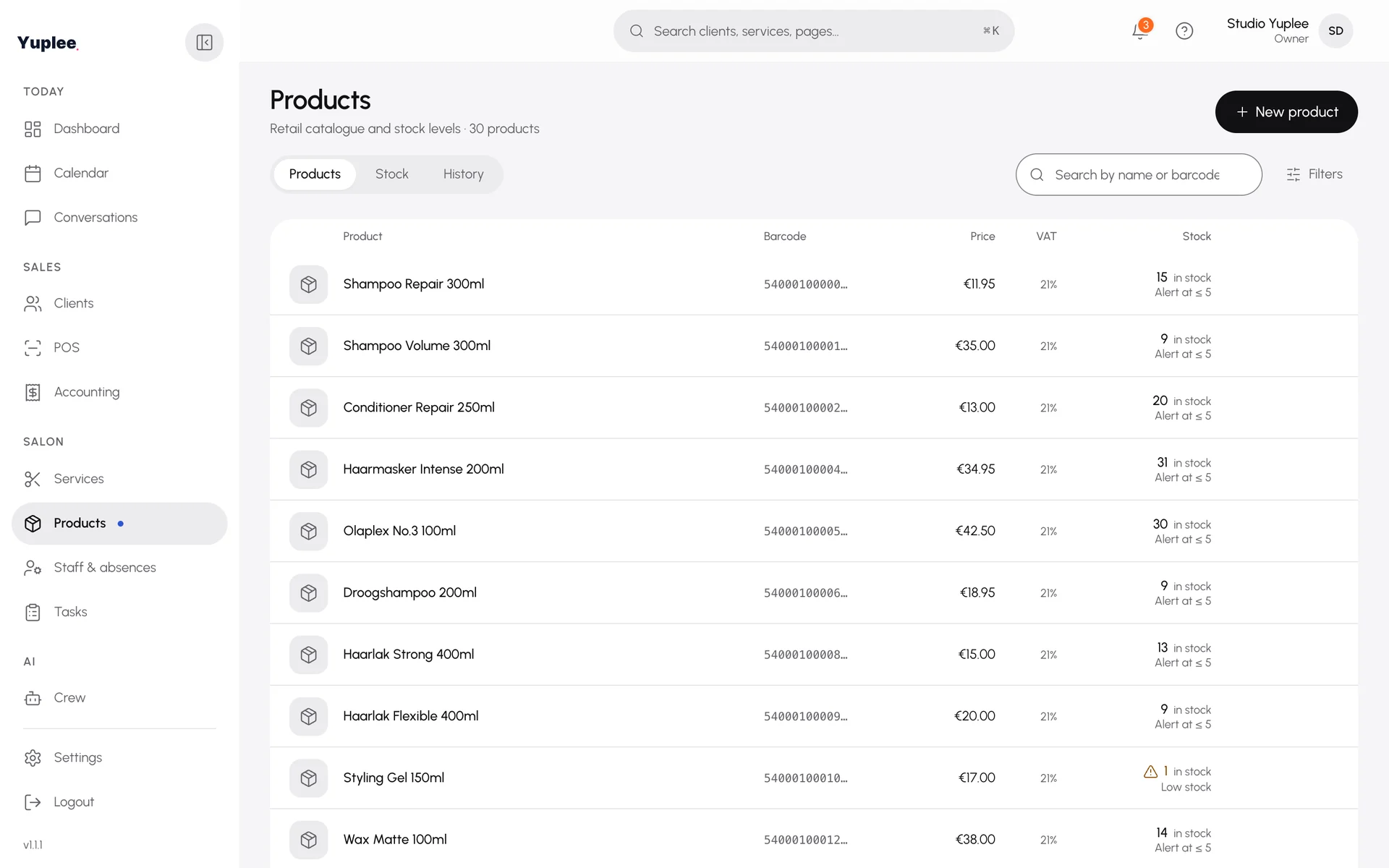1389x868 pixels.
Task: Click the 20 in stock value
Action: click(x=1181, y=401)
